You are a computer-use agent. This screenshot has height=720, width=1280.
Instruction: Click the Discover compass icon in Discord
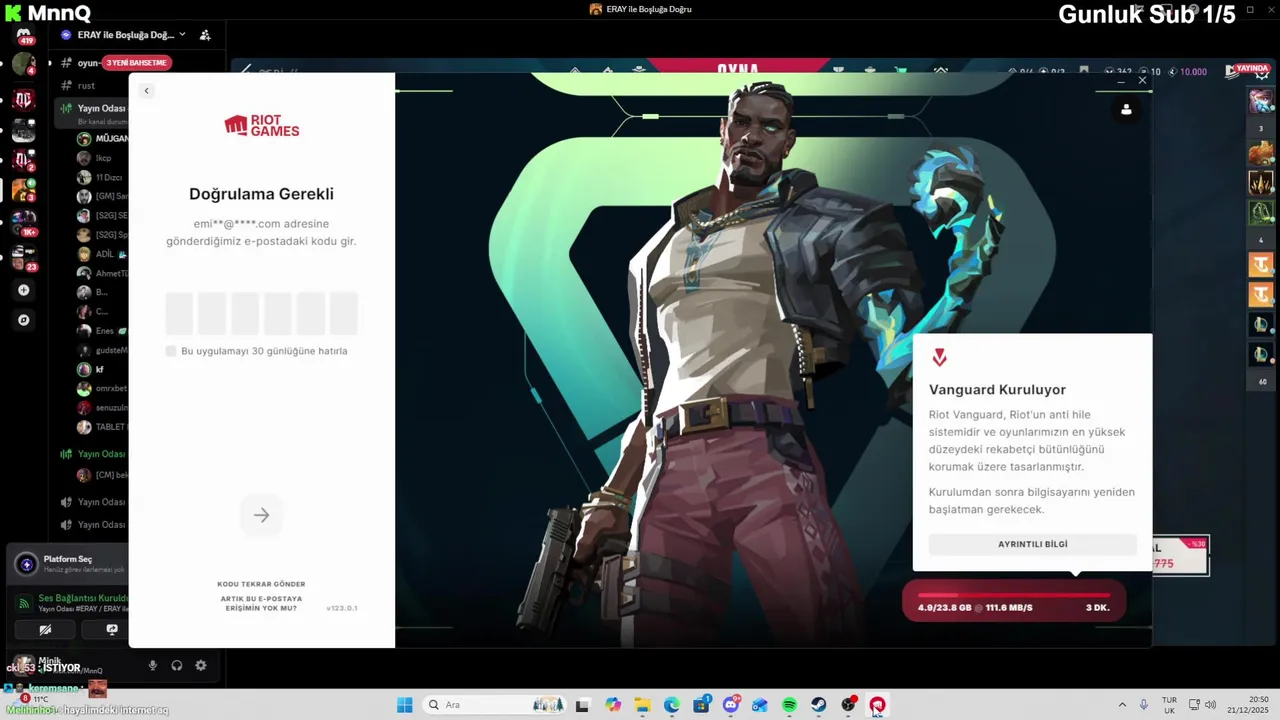point(24,320)
